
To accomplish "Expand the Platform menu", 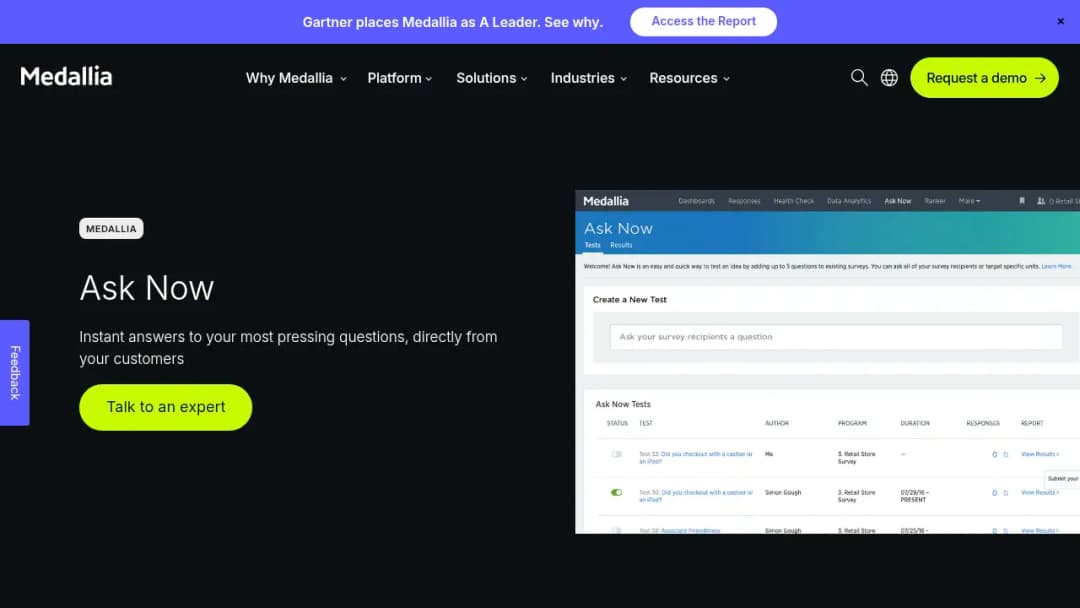I will pos(399,78).
